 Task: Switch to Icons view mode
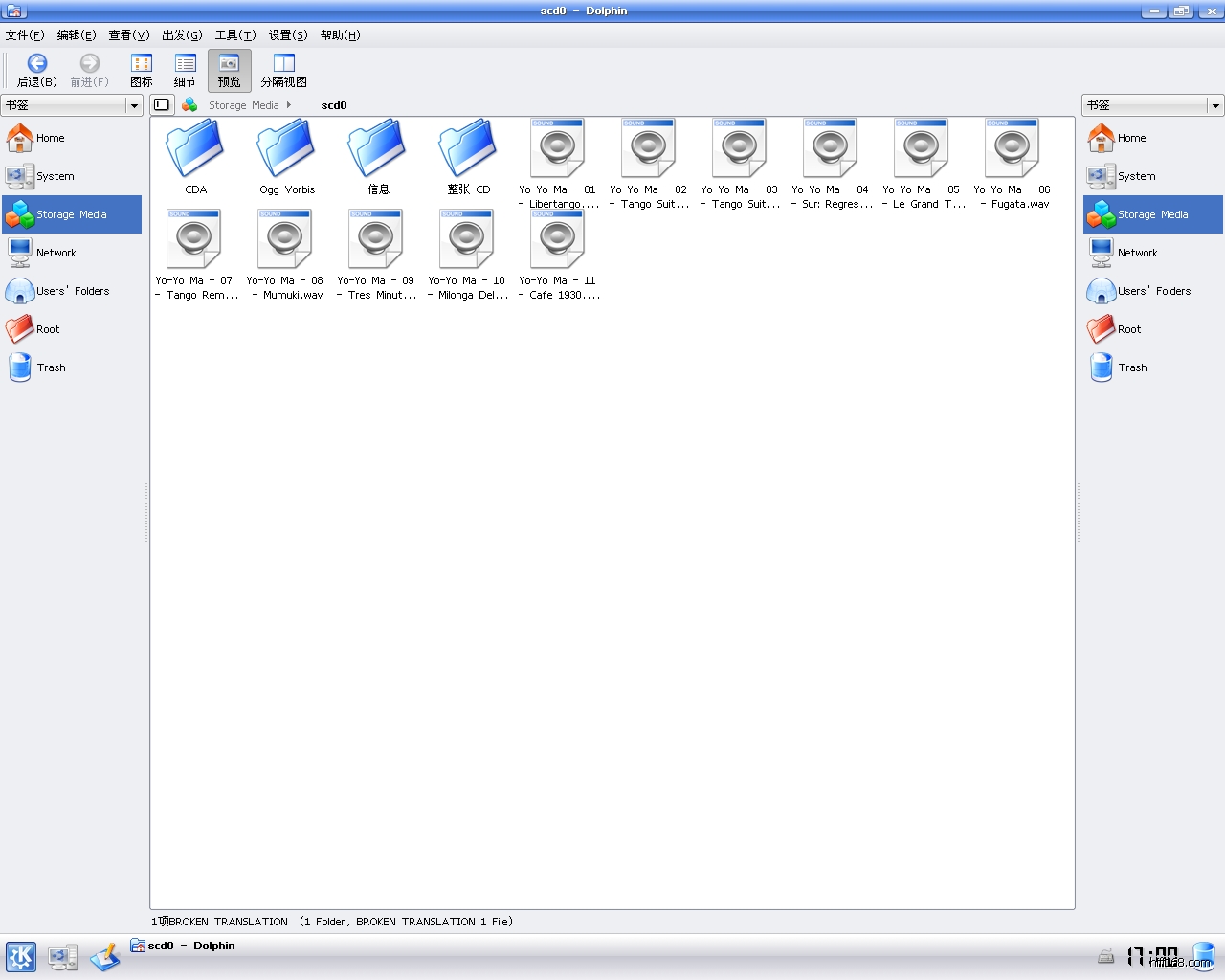point(142,71)
